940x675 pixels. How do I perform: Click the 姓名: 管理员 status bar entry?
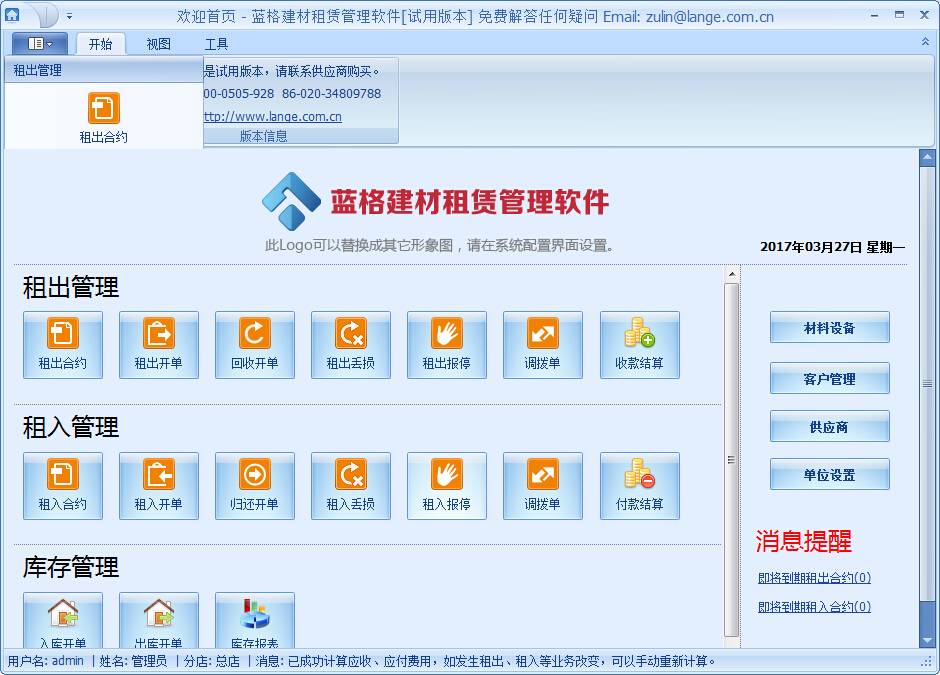[133, 661]
